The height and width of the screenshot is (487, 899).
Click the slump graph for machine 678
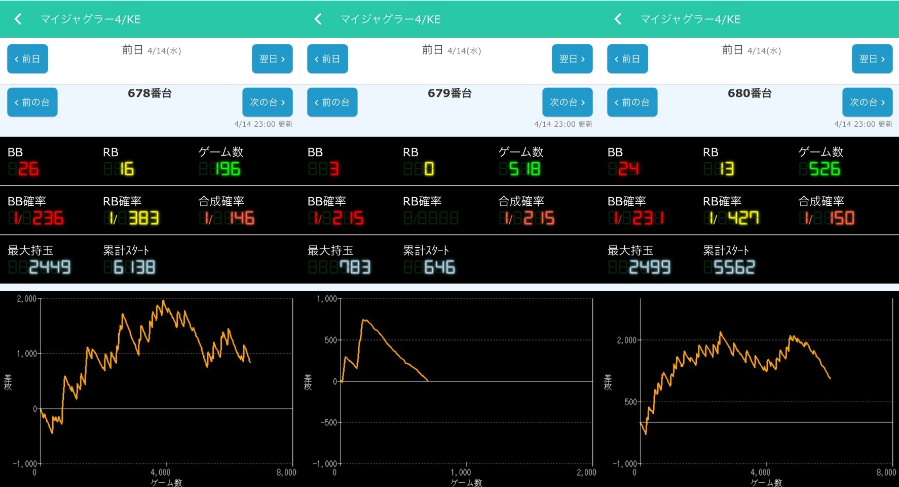150,385
